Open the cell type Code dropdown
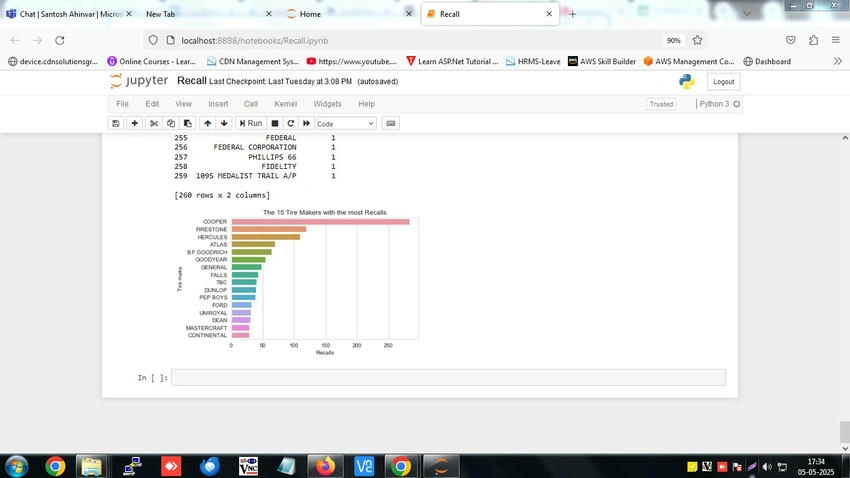The height and width of the screenshot is (478, 850). [346, 124]
